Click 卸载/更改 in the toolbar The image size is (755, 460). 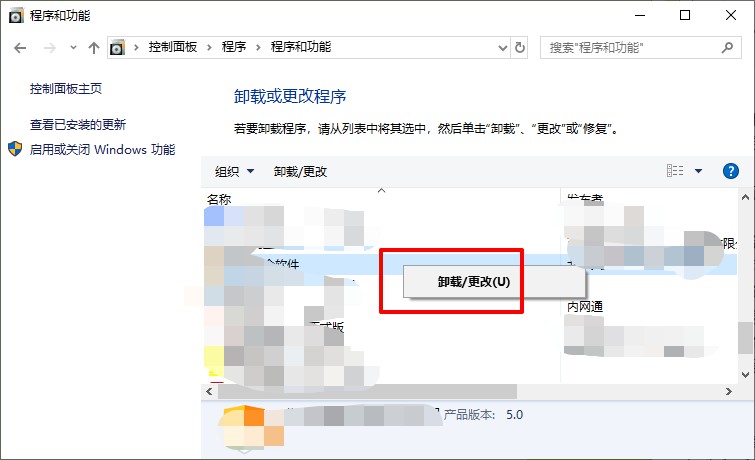tap(300, 172)
